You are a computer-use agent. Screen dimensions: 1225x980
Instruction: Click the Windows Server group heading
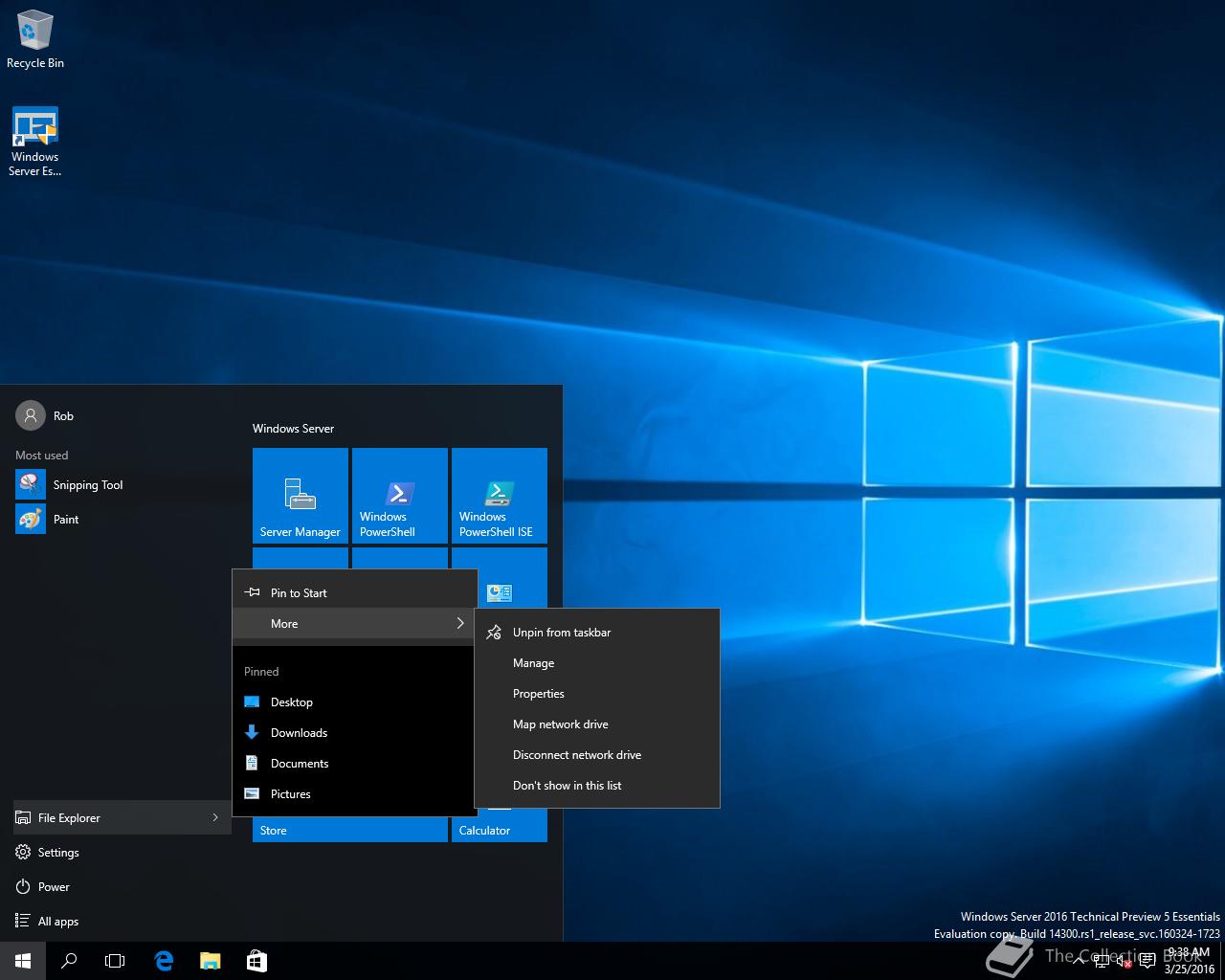(293, 428)
